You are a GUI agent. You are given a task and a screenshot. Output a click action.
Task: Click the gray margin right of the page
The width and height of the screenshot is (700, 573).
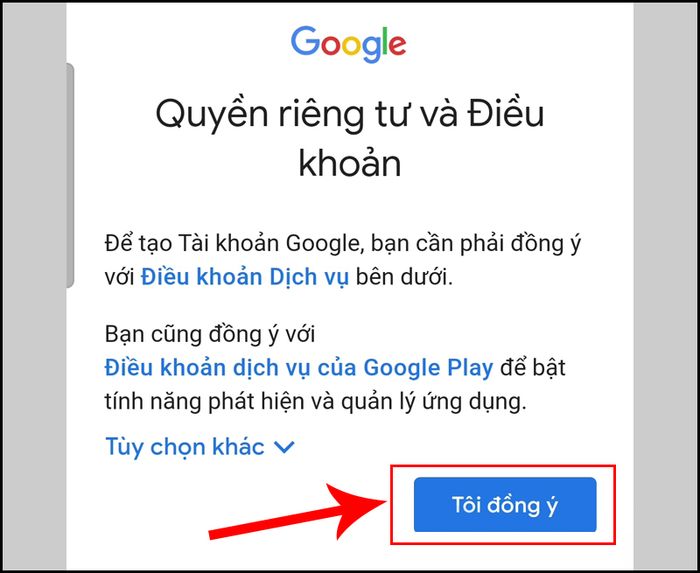click(664, 286)
